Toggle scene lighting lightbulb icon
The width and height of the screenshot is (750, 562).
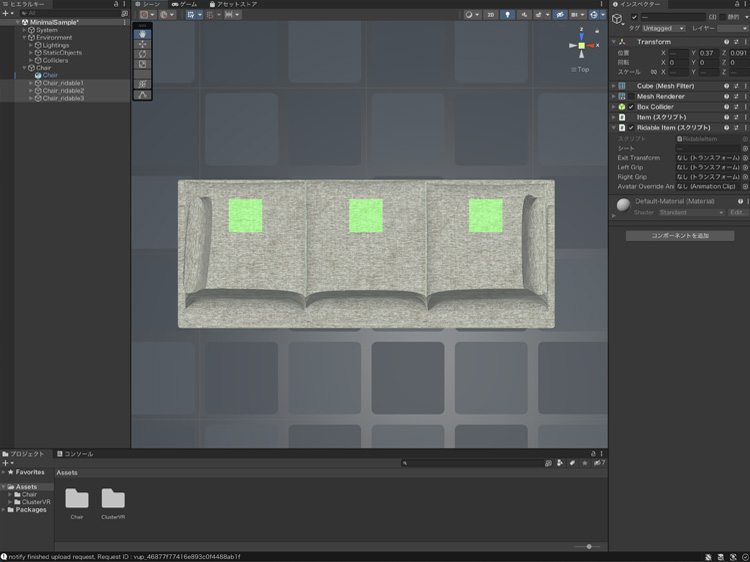click(507, 15)
